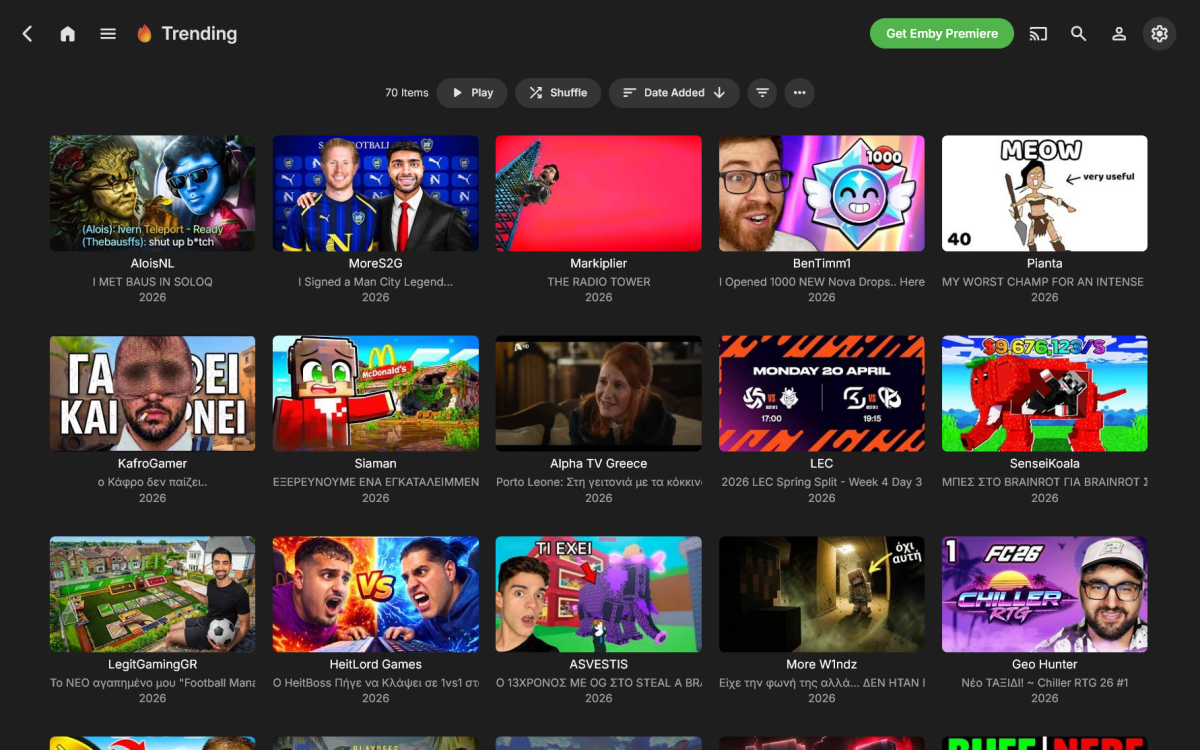Open search with the magnifier icon
The image size is (1200, 750).
(1078, 34)
